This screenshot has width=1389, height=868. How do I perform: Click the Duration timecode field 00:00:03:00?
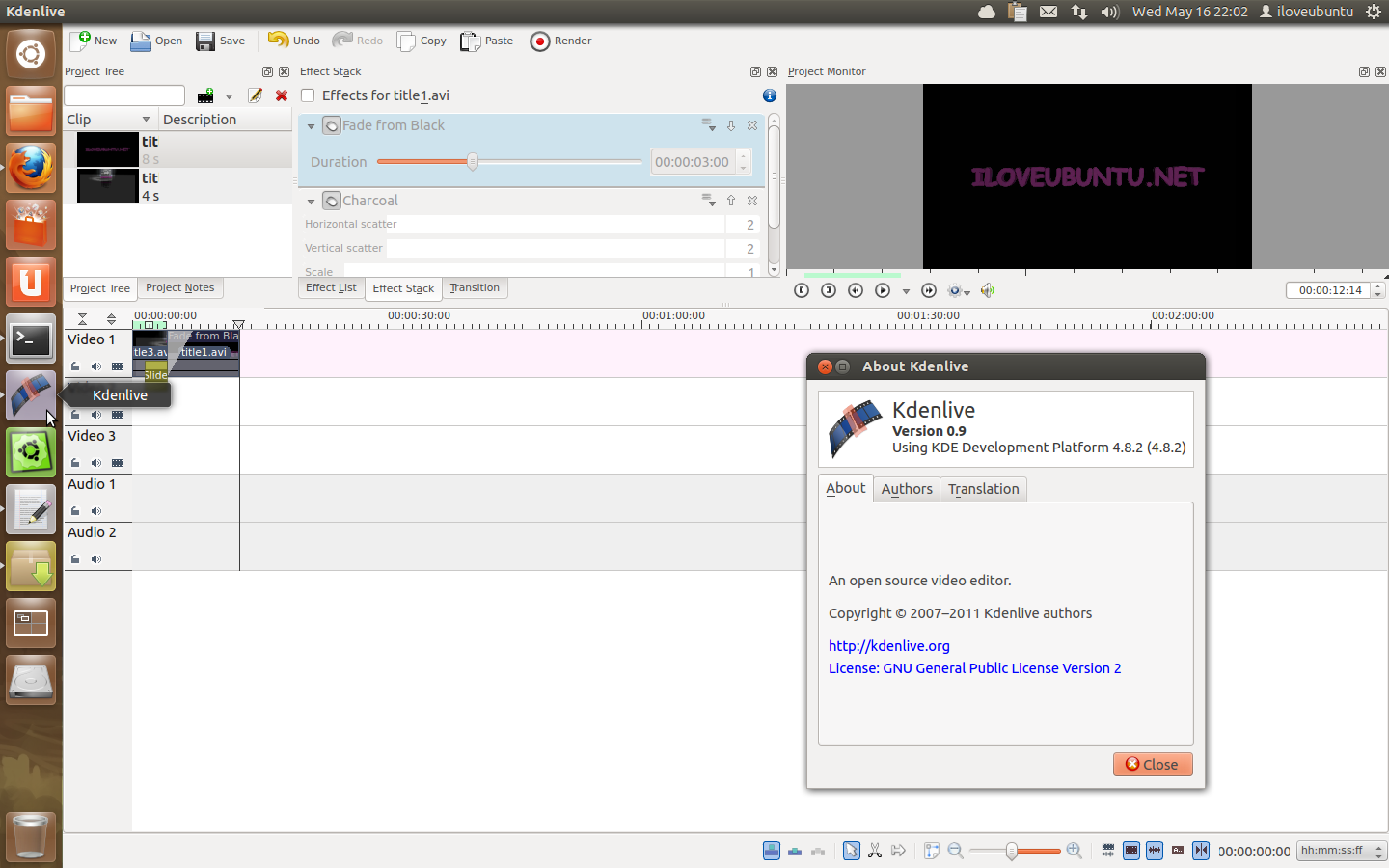click(x=694, y=162)
